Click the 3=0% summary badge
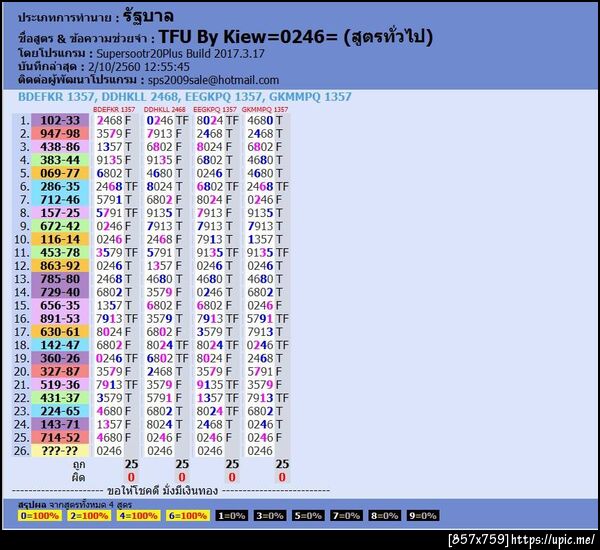Viewport: 600px width, 550px height. pos(270,516)
